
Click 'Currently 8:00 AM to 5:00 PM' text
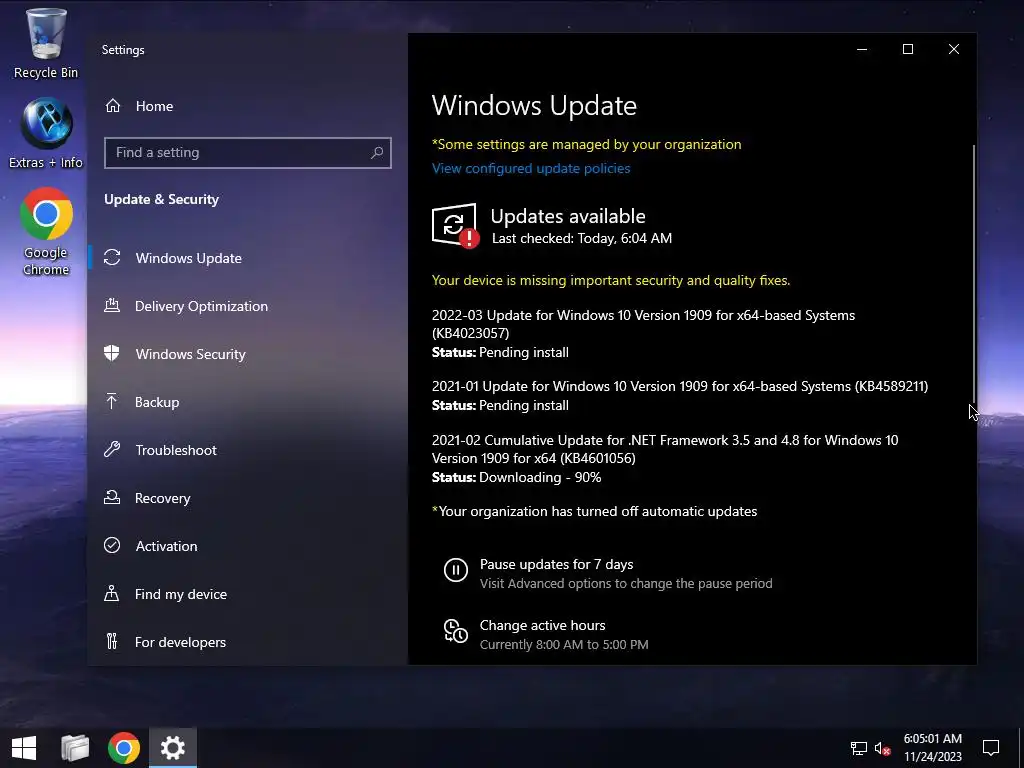coord(564,645)
